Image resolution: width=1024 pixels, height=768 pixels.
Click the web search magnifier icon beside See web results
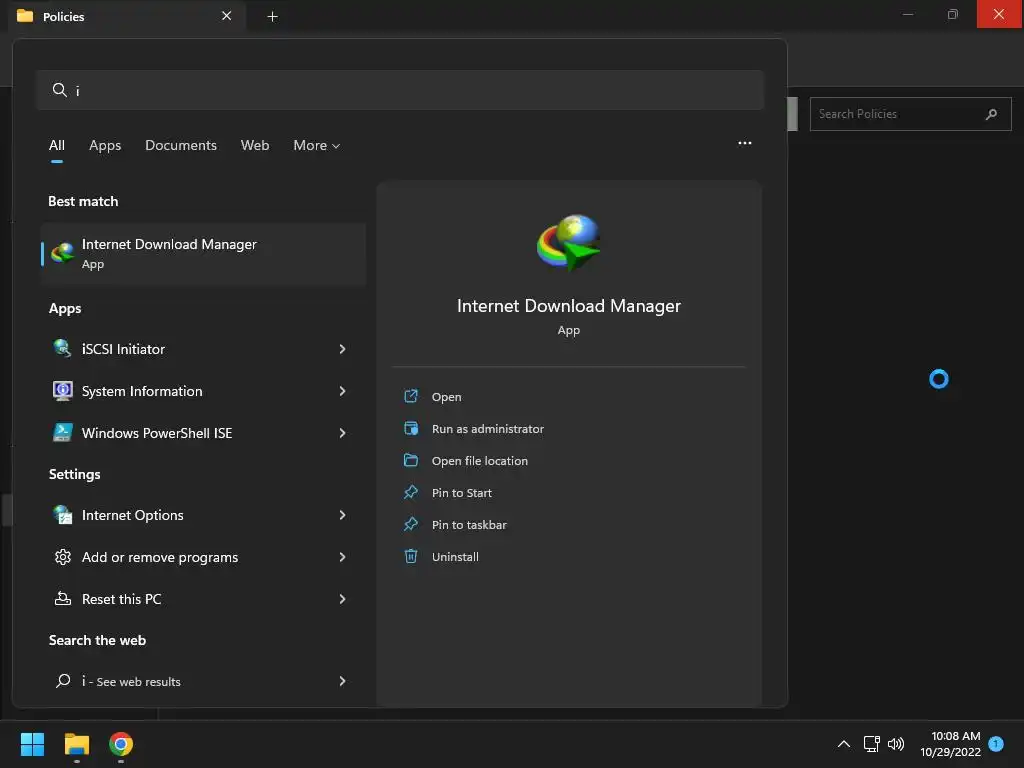click(x=63, y=680)
